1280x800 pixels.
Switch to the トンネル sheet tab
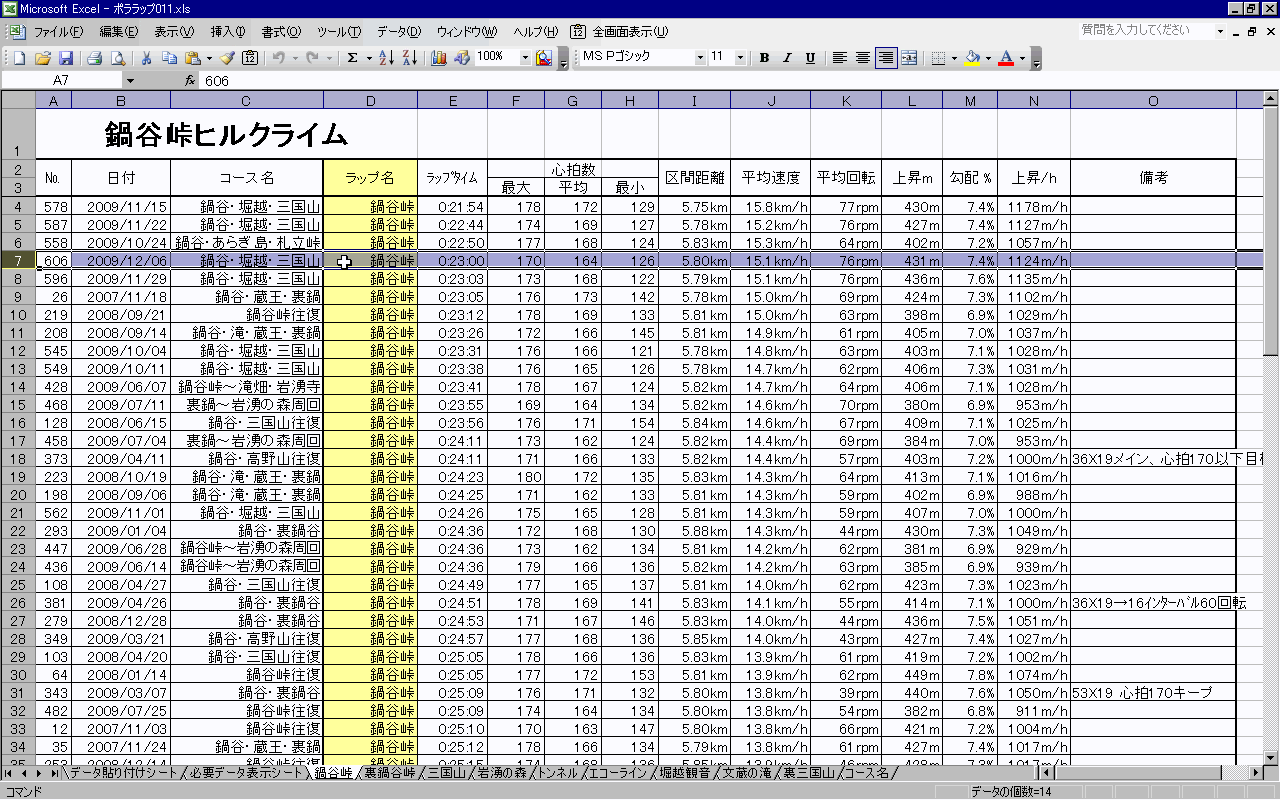(x=557, y=773)
